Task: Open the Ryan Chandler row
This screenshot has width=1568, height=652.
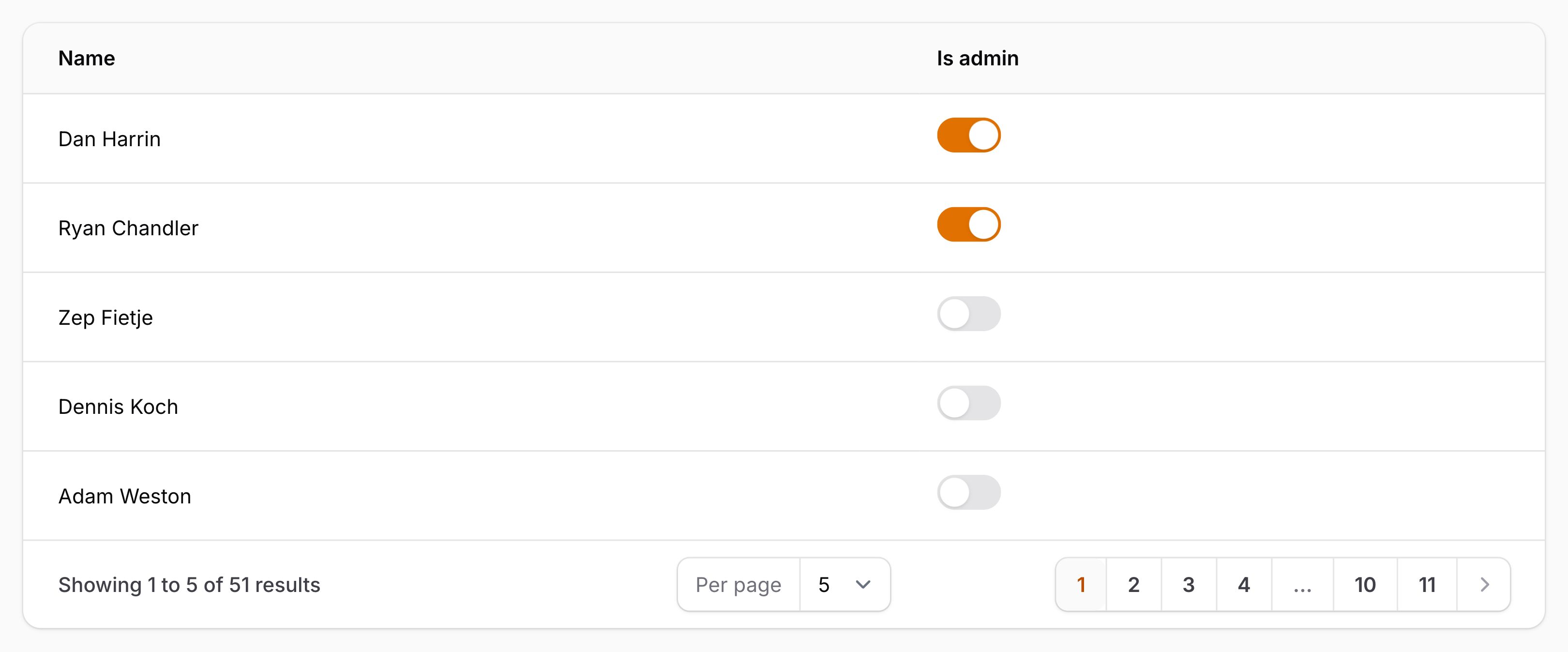Action: click(x=426, y=227)
